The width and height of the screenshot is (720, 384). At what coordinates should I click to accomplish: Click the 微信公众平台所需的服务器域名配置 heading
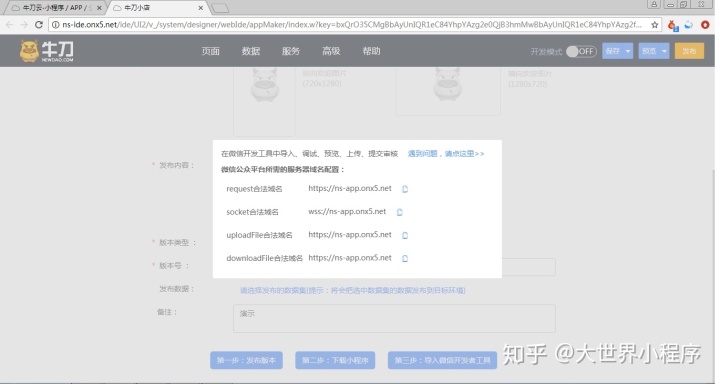coord(283,169)
